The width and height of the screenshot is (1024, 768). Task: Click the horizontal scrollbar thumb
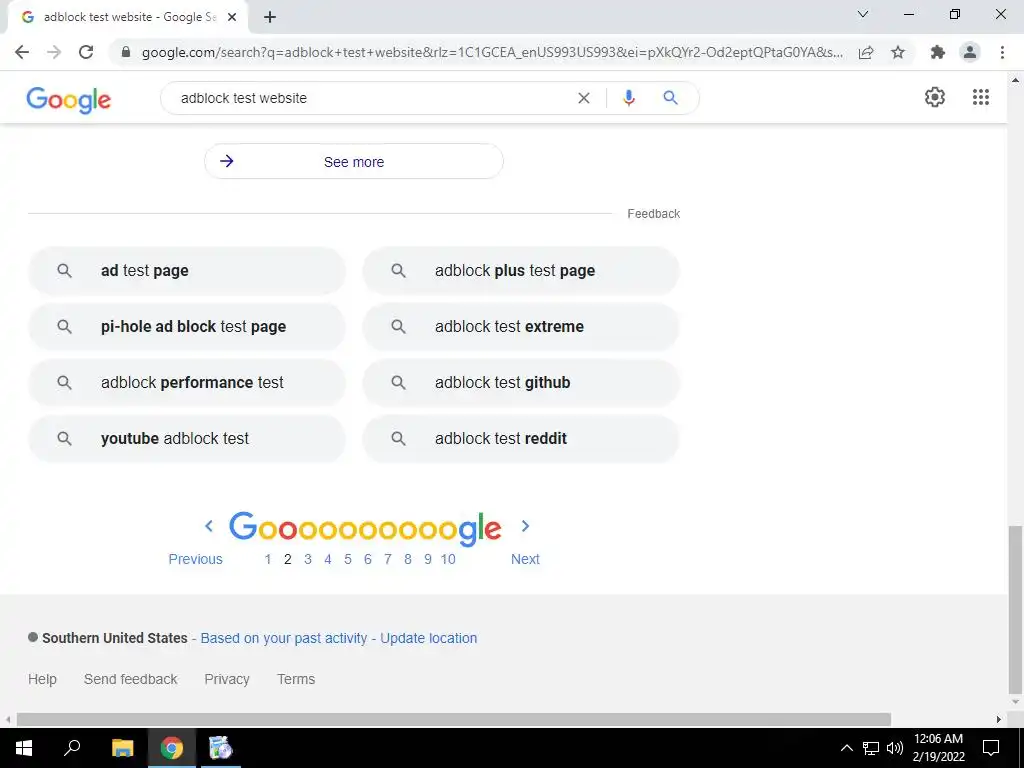(x=454, y=719)
